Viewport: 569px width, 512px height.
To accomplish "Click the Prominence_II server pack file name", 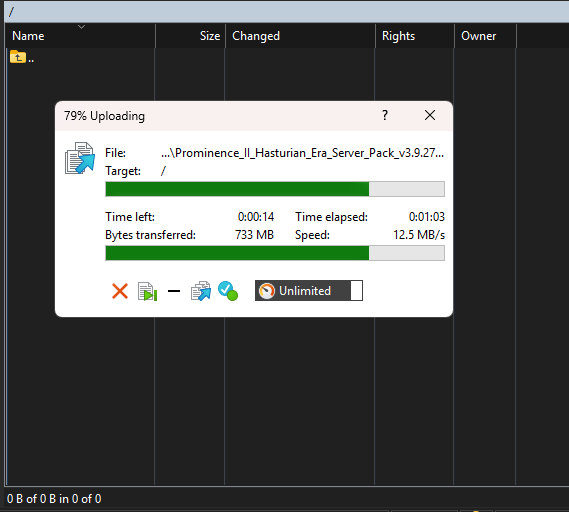I will (x=302, y=153).
